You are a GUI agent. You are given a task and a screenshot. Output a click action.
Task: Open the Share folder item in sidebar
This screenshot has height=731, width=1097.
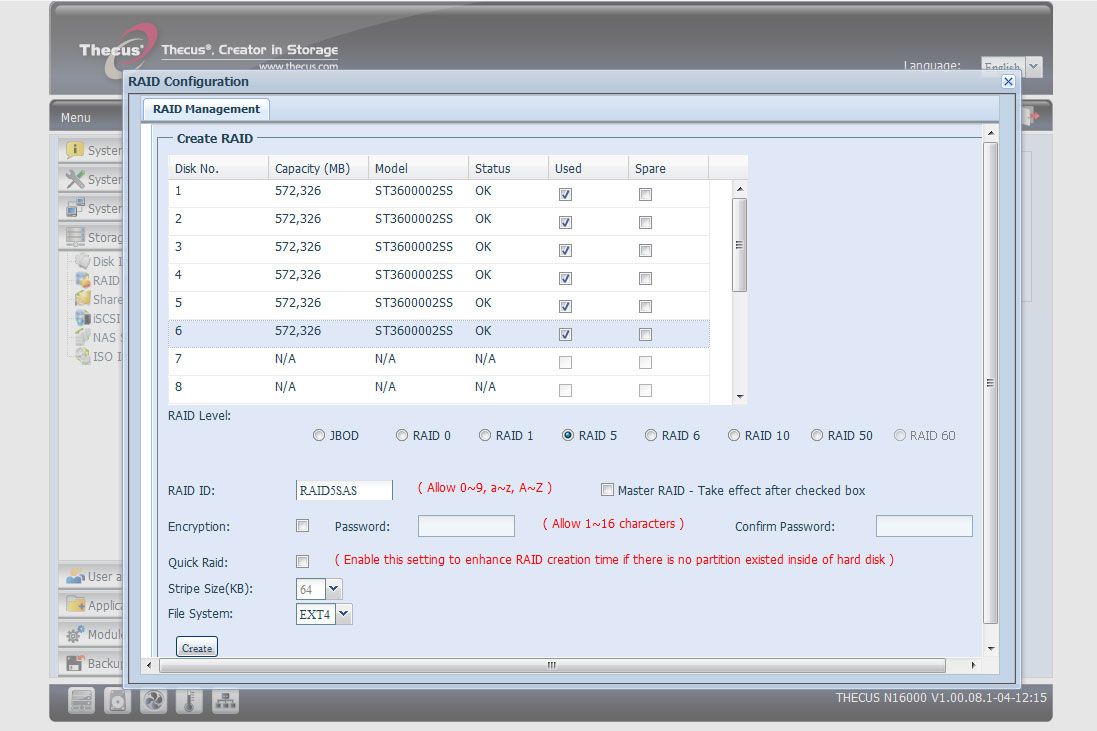point(99,299)
